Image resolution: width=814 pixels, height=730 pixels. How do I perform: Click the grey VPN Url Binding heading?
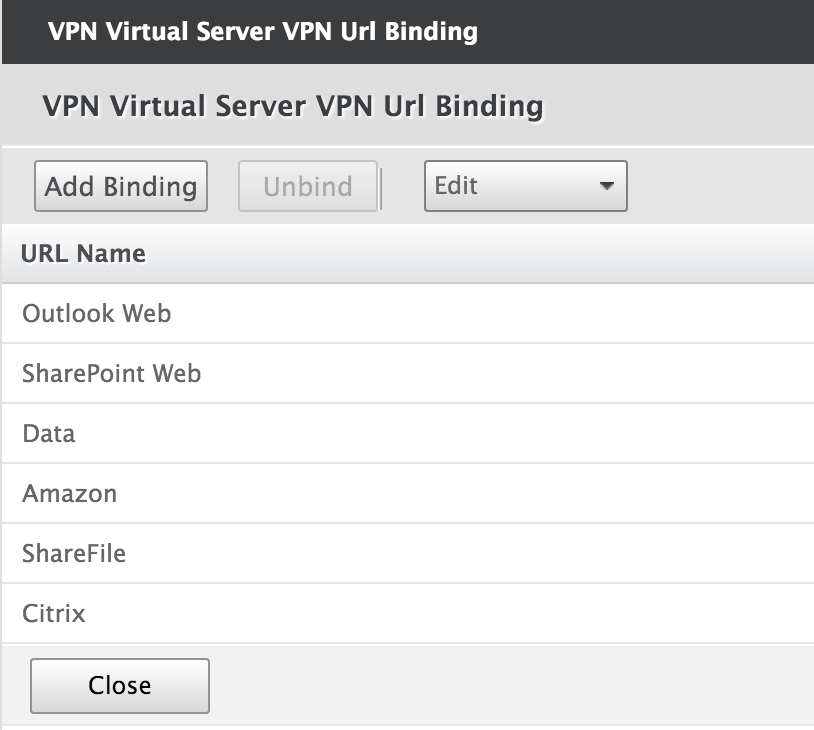point(293,106)
